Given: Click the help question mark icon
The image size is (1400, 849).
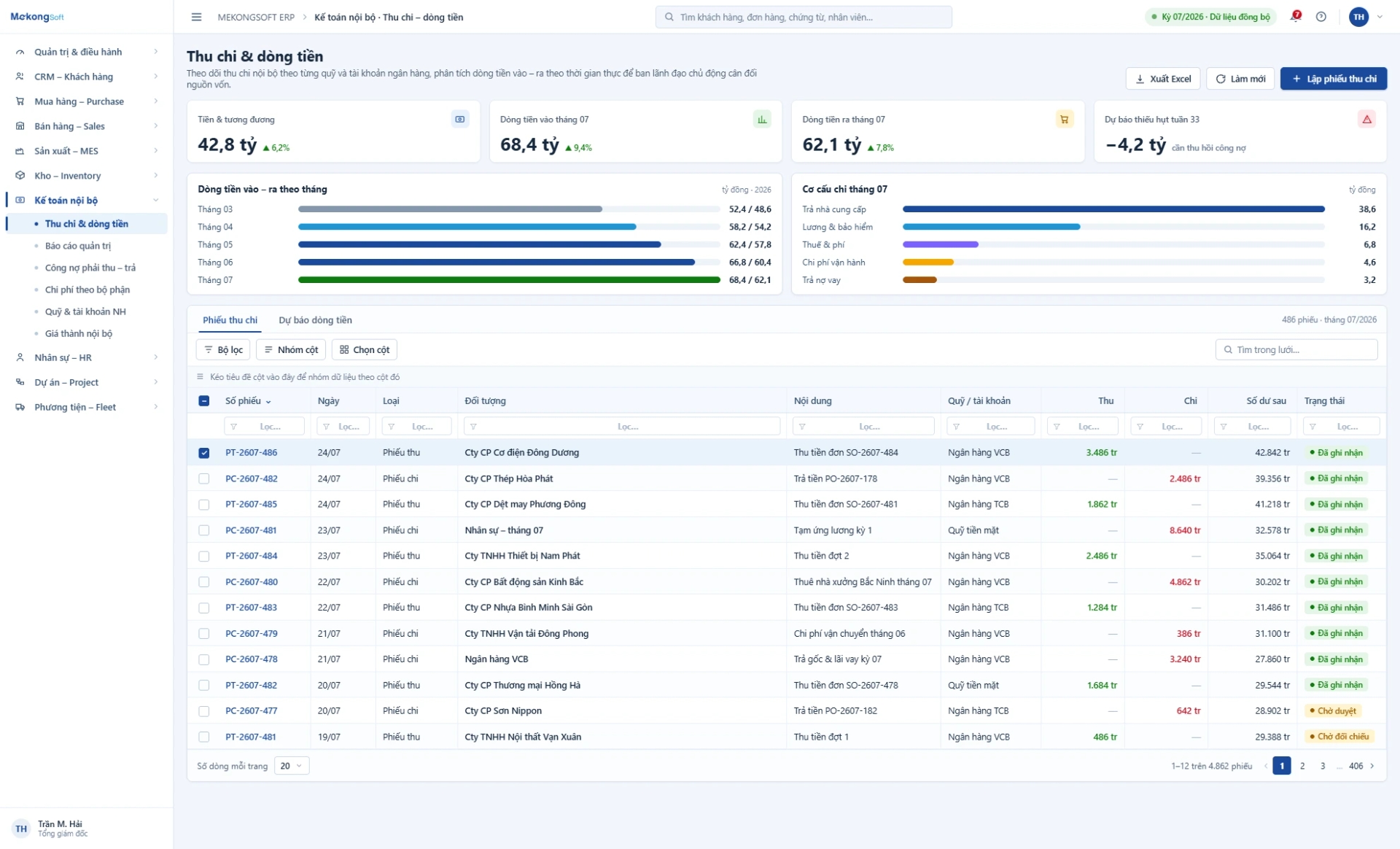Looking at the screenshot, I should pyautogui.click(x=1321, y=17).
